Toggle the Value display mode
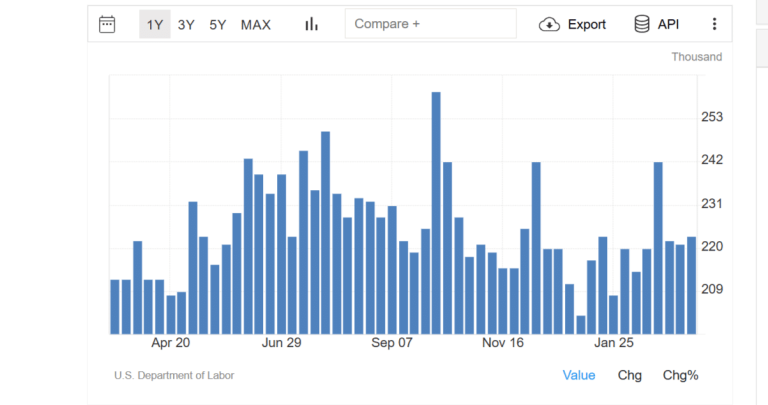The width and height of the screenshot is (768, 405). 579,375
